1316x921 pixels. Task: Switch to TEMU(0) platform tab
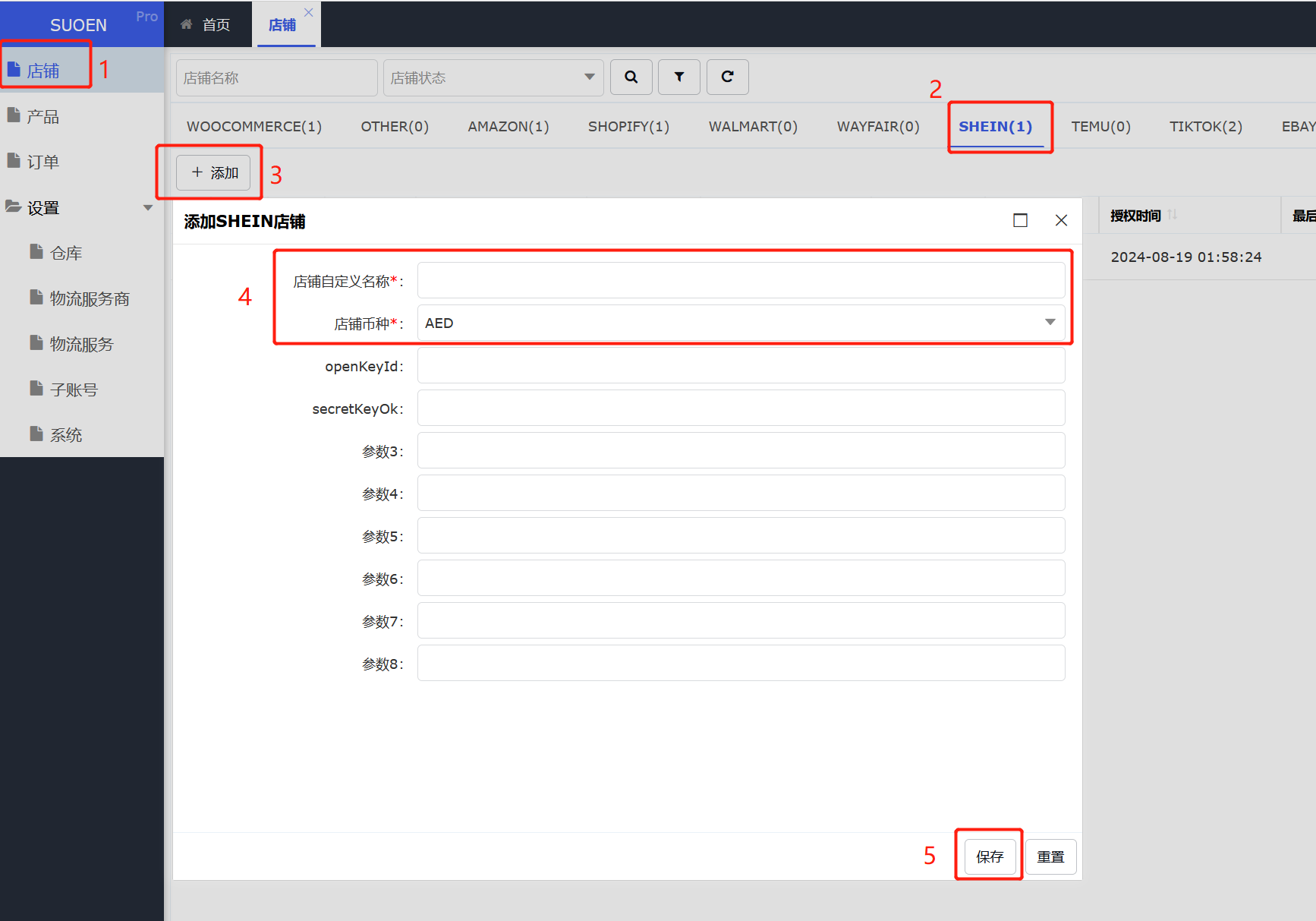coord(1100,126)
